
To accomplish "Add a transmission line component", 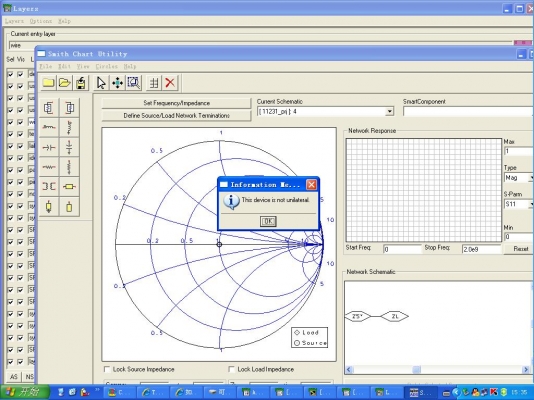I will 69,186.
